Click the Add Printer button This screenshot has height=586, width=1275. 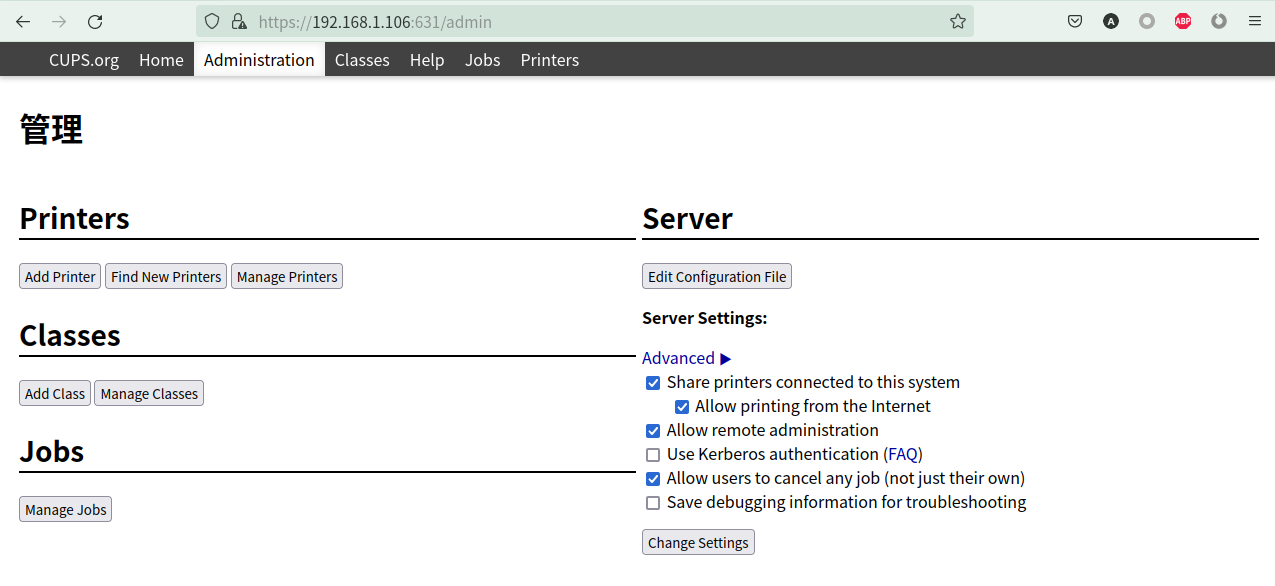pos(60,277)
